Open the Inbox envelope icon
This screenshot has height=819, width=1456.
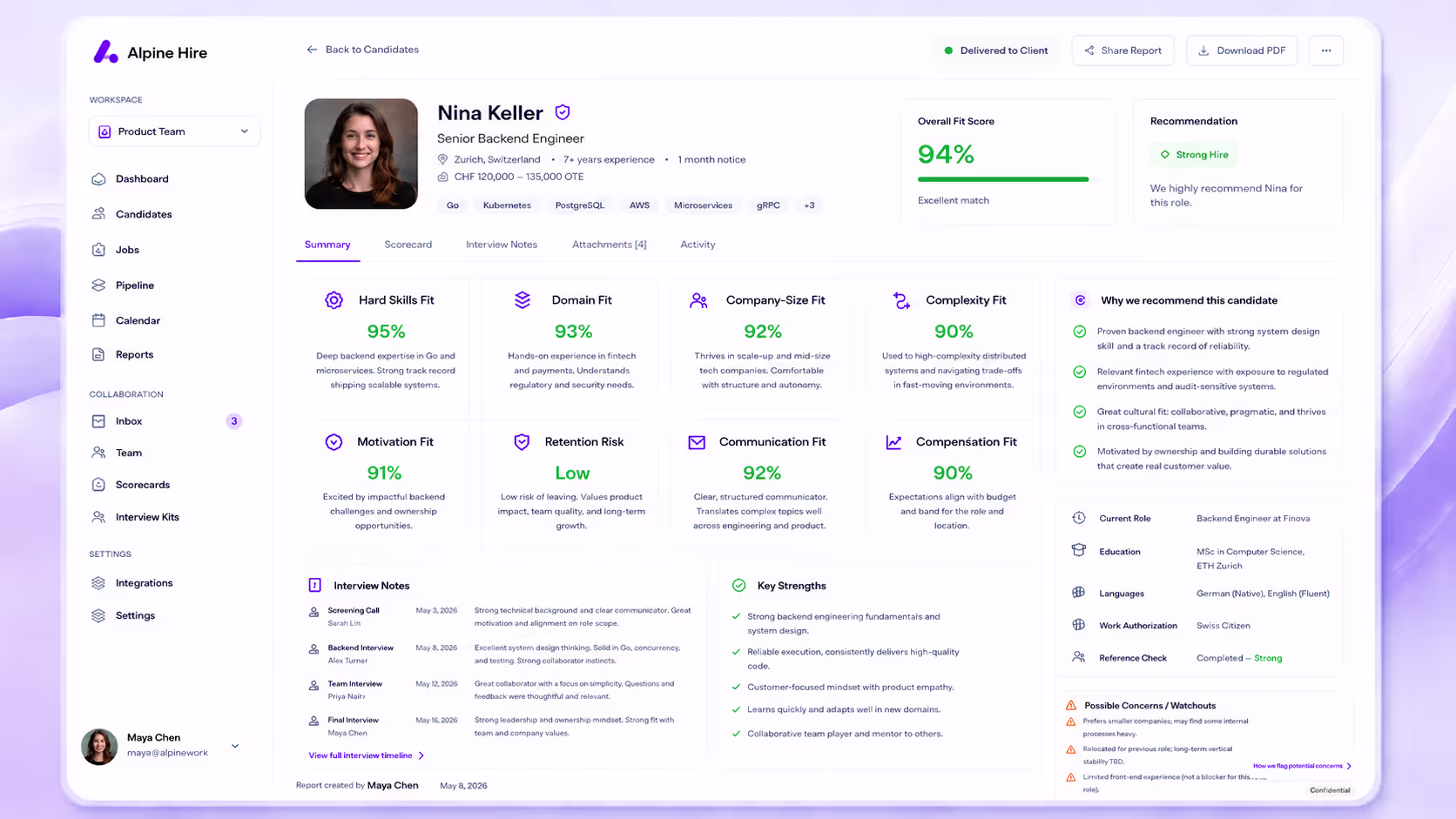pos(98,421)
